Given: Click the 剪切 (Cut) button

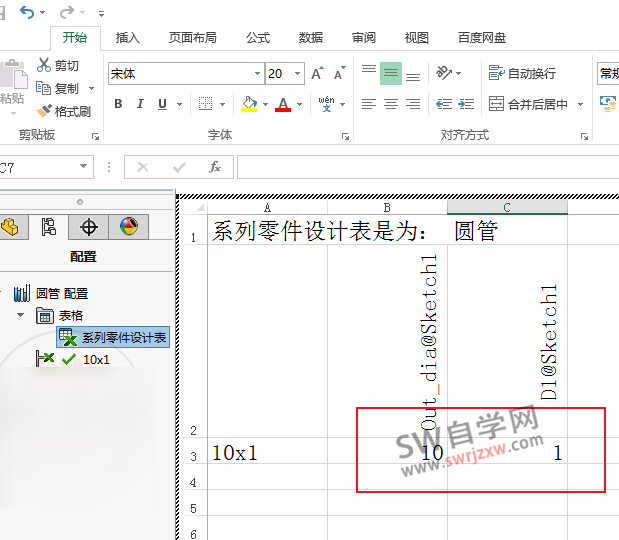Looking at the screenshot, I should [58, 65].
